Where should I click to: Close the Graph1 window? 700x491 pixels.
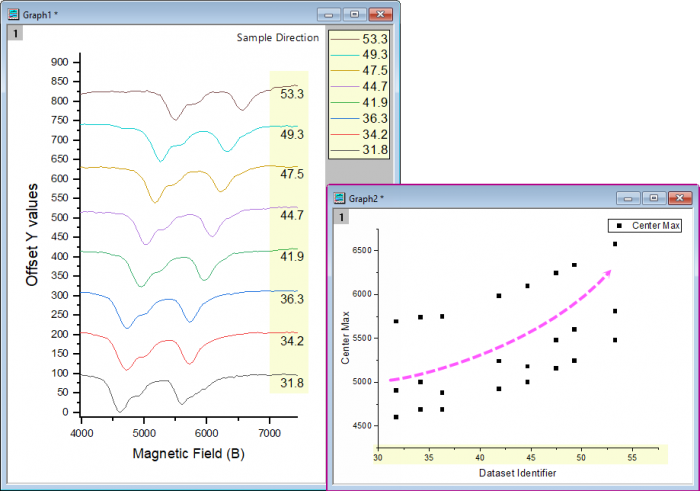[x=380, y=15]
